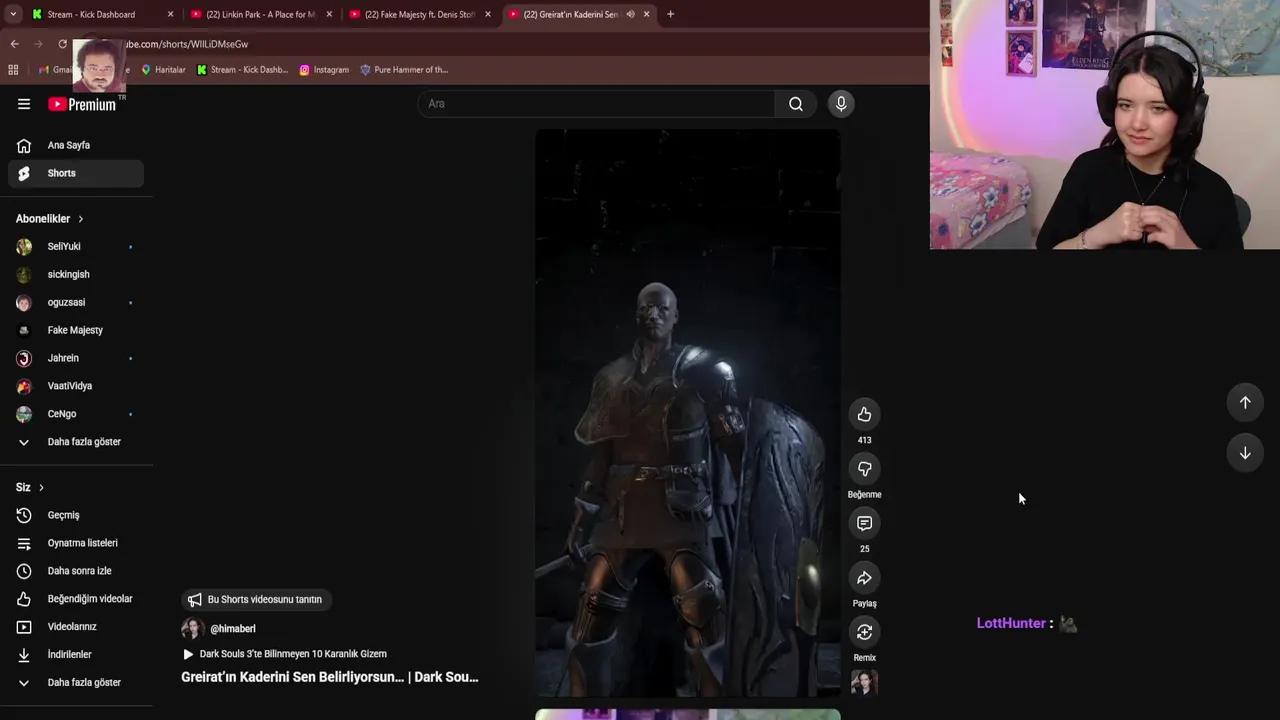Image resolution: width=1280 pixels, height=720 pixels.
Task: Click the Short title Greirat'ın Kaderini
Action: 330,677
